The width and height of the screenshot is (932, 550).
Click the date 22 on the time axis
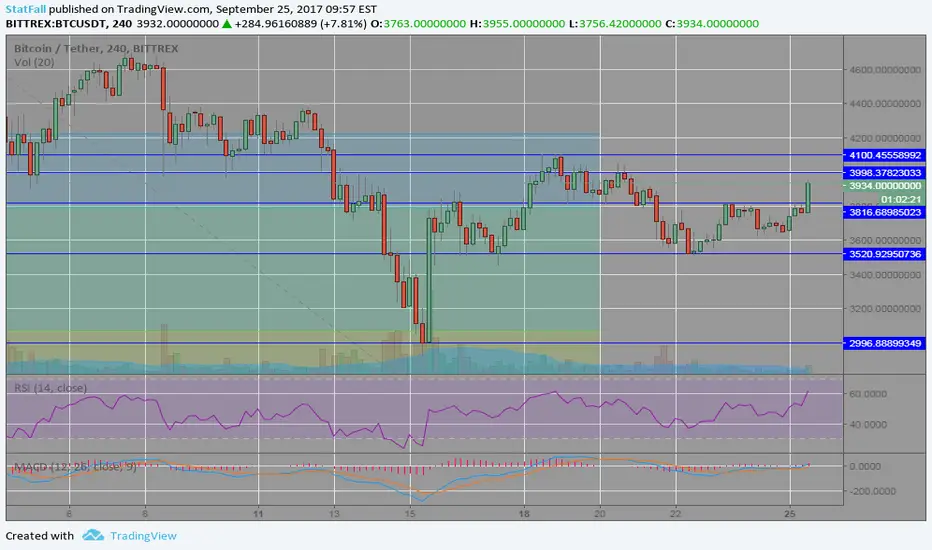675,514
